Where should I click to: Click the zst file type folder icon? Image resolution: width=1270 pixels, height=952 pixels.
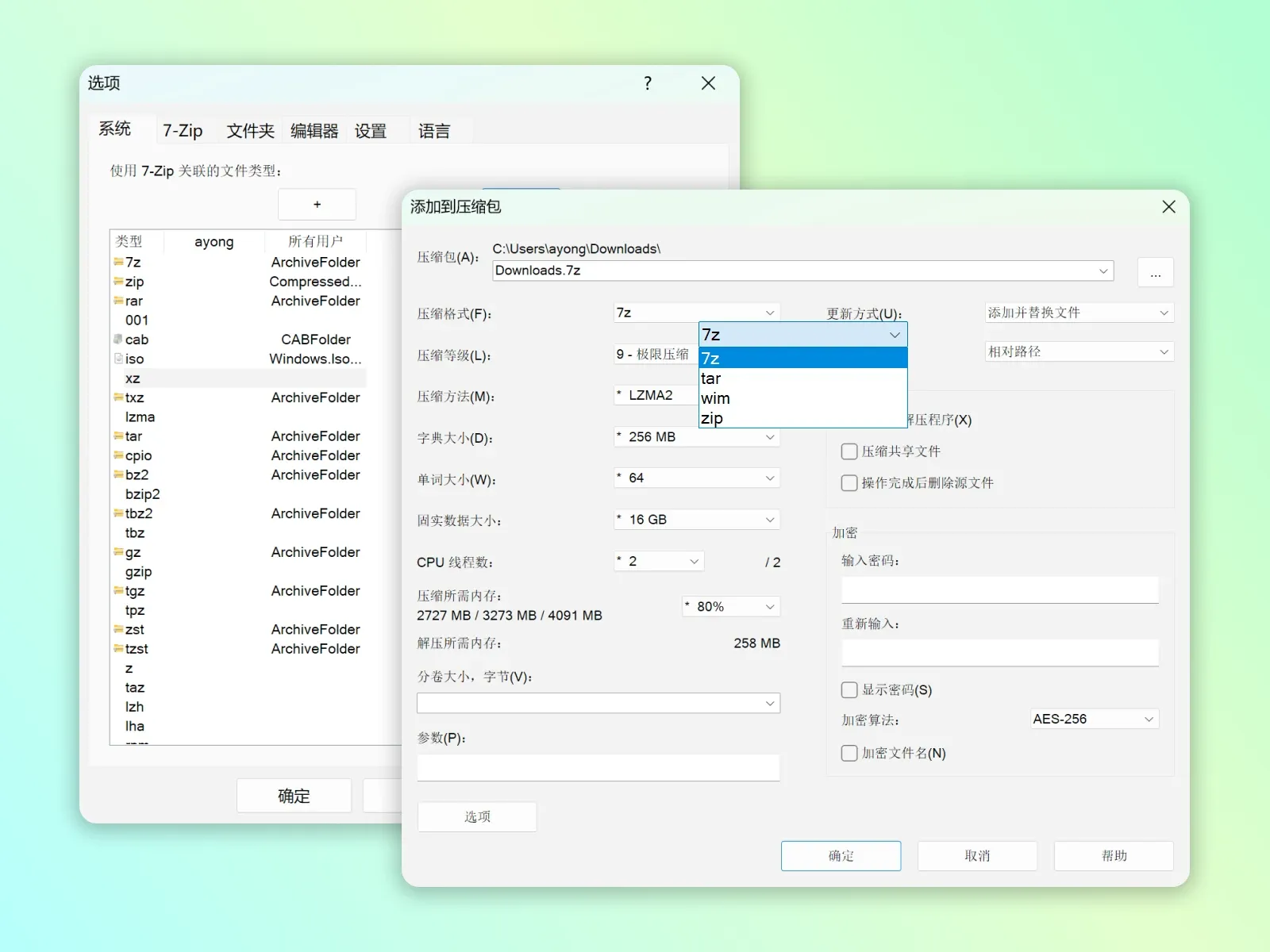point(118,629)
